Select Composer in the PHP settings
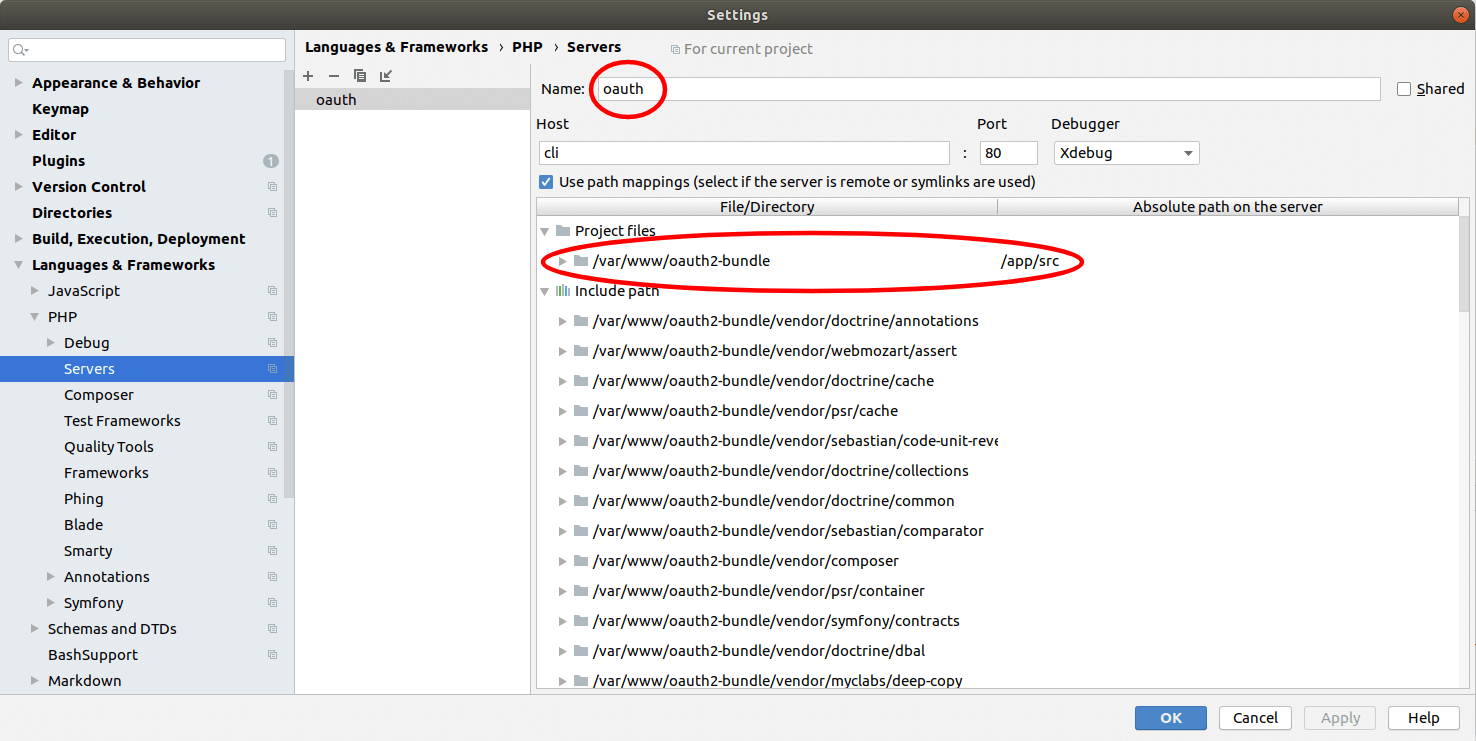The width and height of the screenshot is (1476, 741). click(98, 395)
